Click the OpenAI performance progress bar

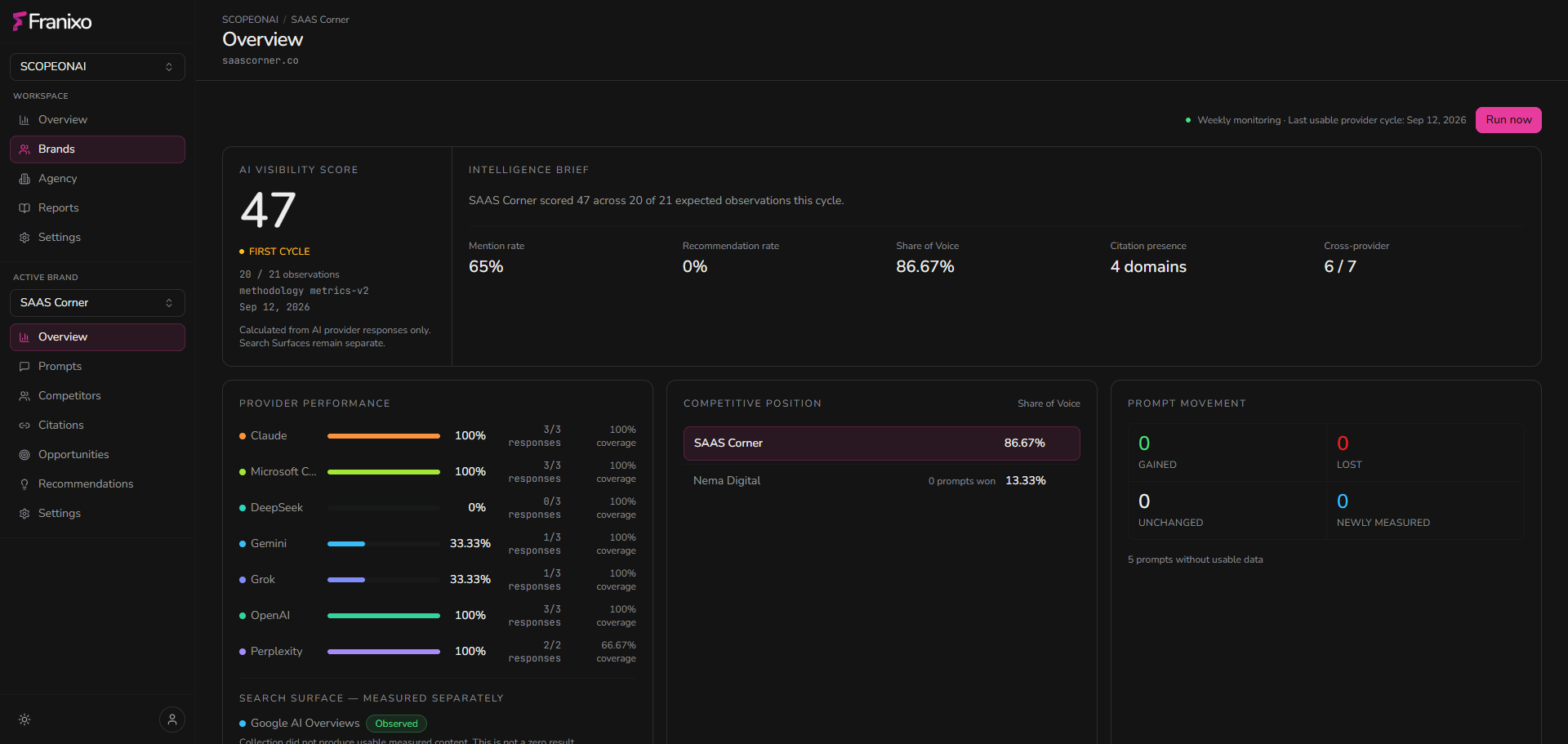point(384,616)
